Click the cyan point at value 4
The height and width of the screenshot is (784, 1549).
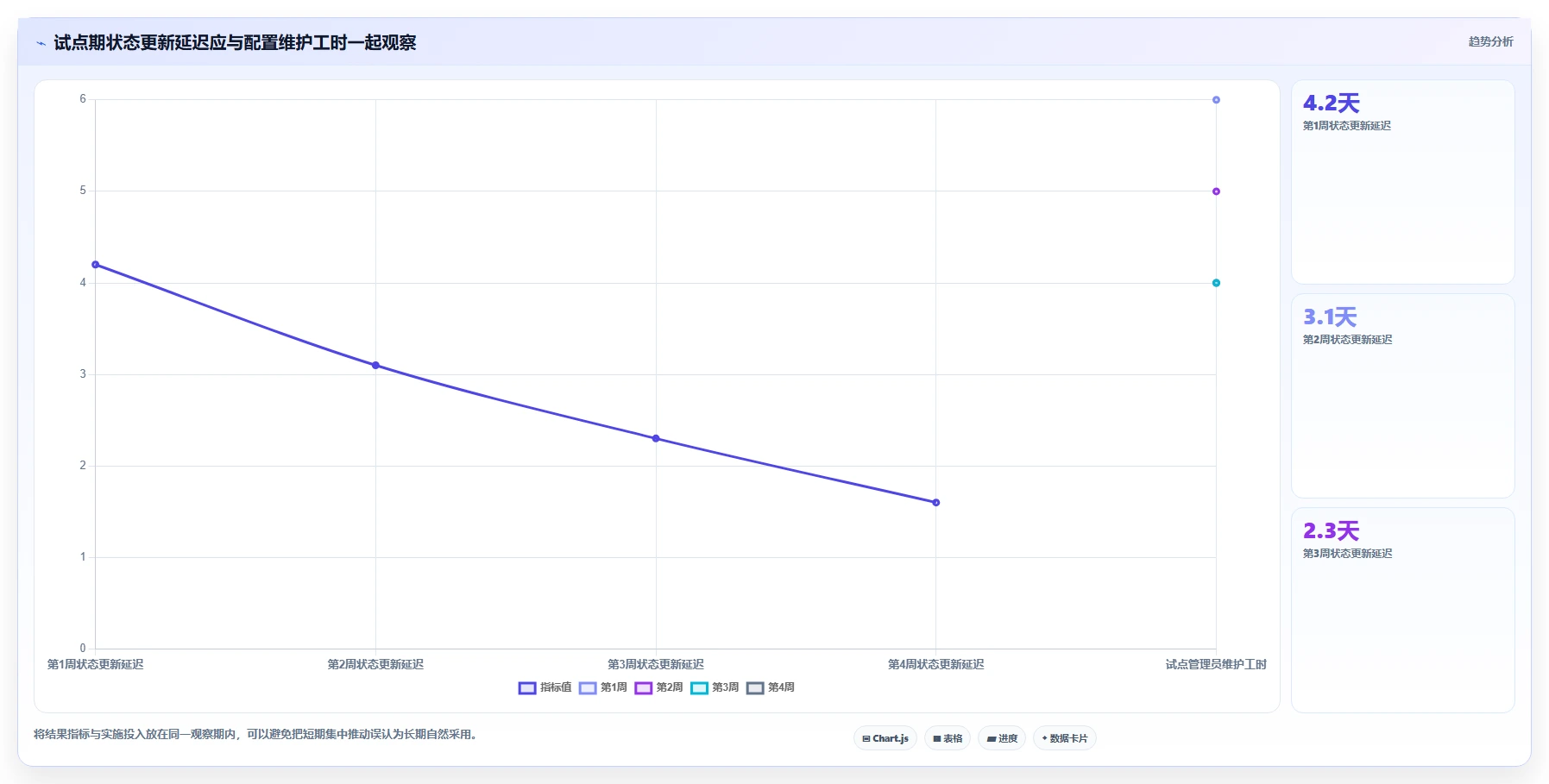coord(1216,283)
